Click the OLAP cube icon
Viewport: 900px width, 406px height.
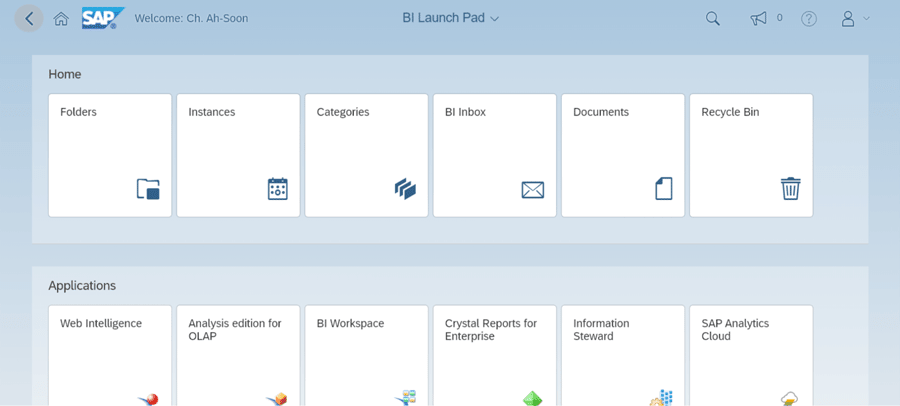[277, 399]
